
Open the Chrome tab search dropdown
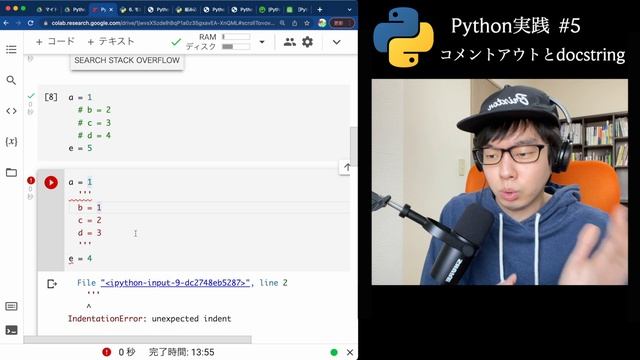click(x=349, y=9)
